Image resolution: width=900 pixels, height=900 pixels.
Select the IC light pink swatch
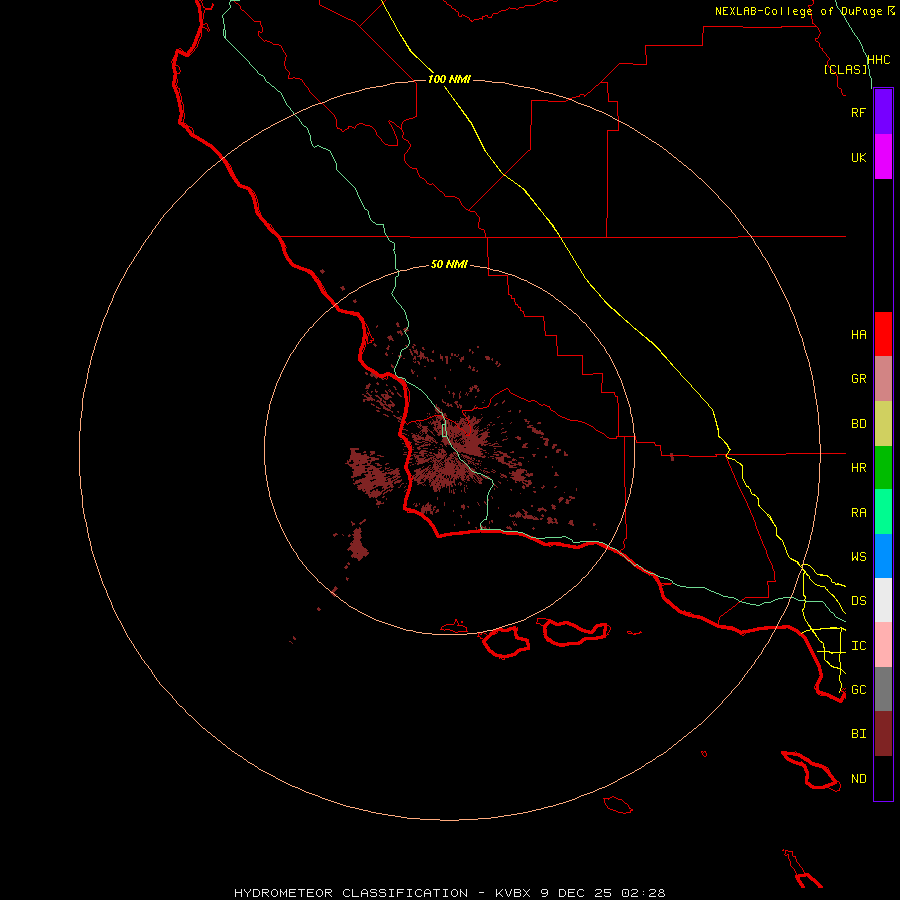[883, 645]
